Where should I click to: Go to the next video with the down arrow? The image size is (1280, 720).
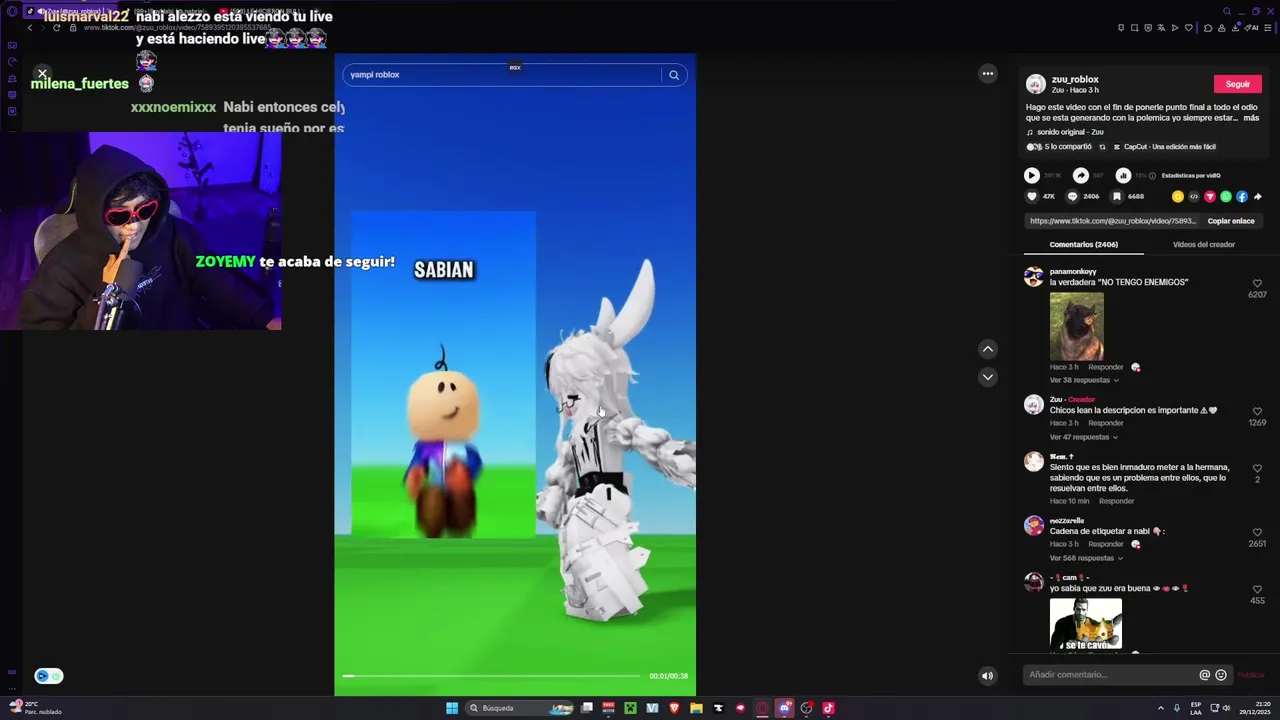[988, 377]
